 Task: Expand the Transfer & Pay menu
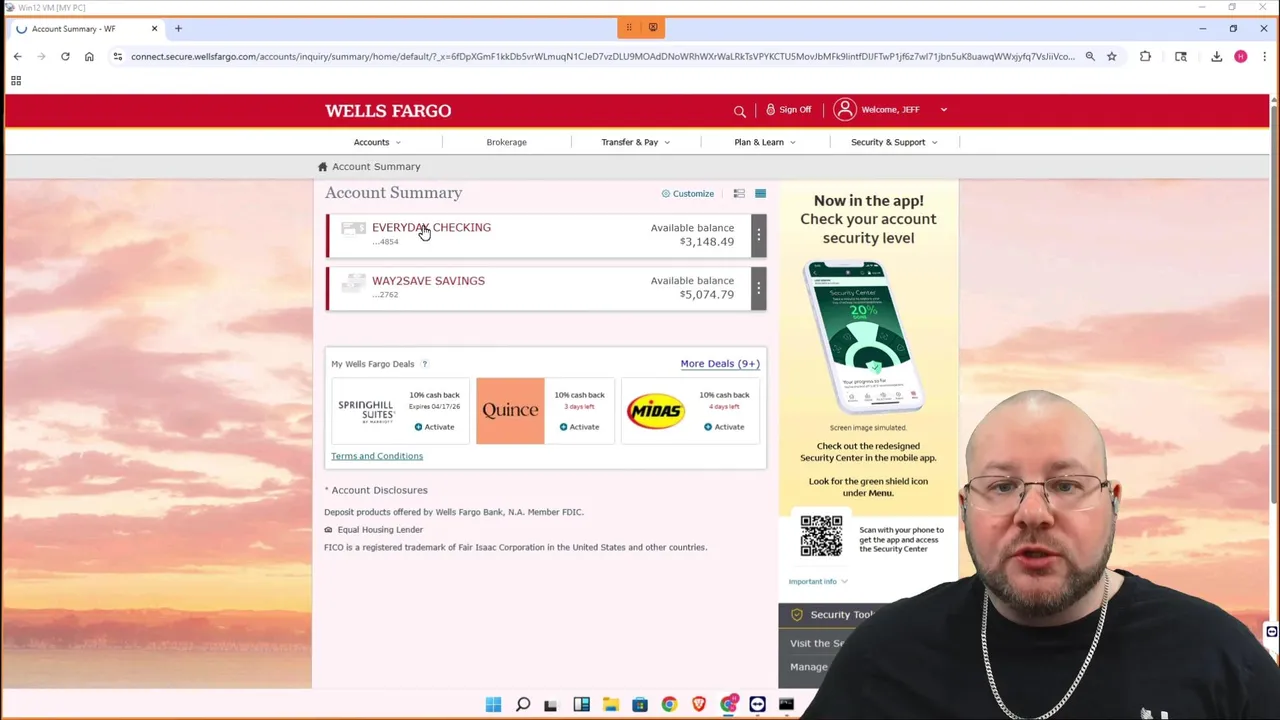(635, 142)
